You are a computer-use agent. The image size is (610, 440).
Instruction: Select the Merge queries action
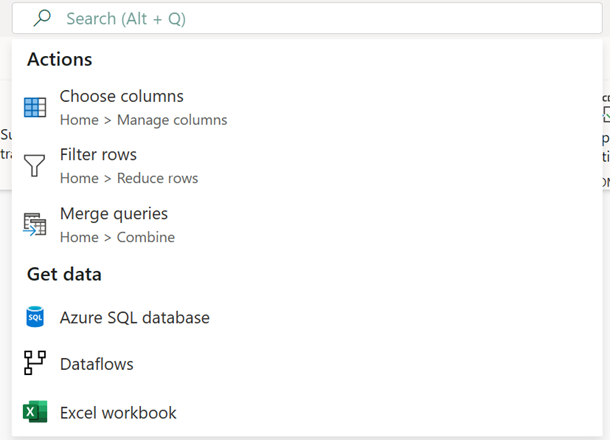point(114,214)
